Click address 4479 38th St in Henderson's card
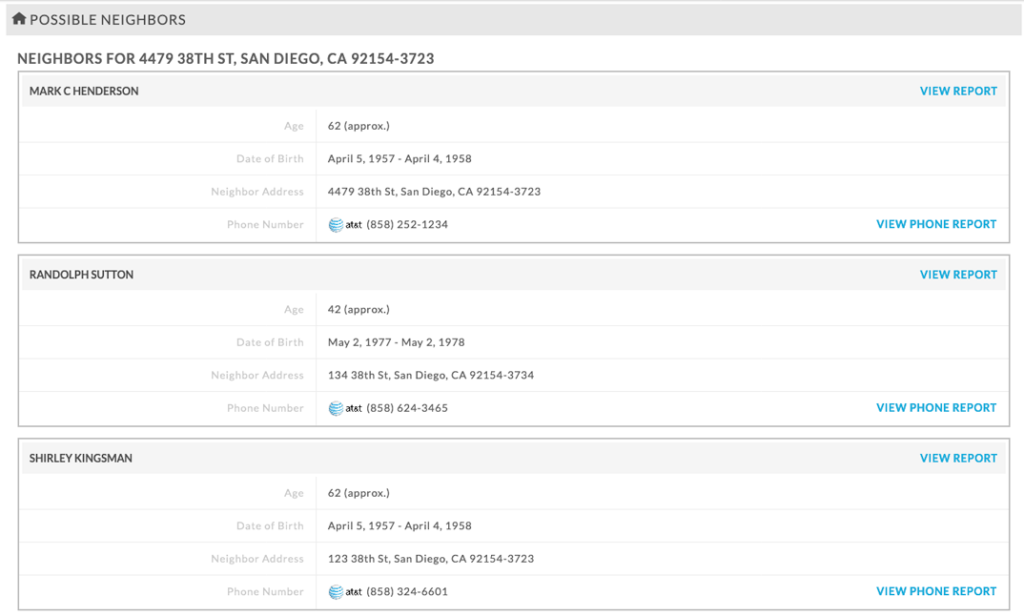Viewport: 1024px width, 616px height. (434, 192)
